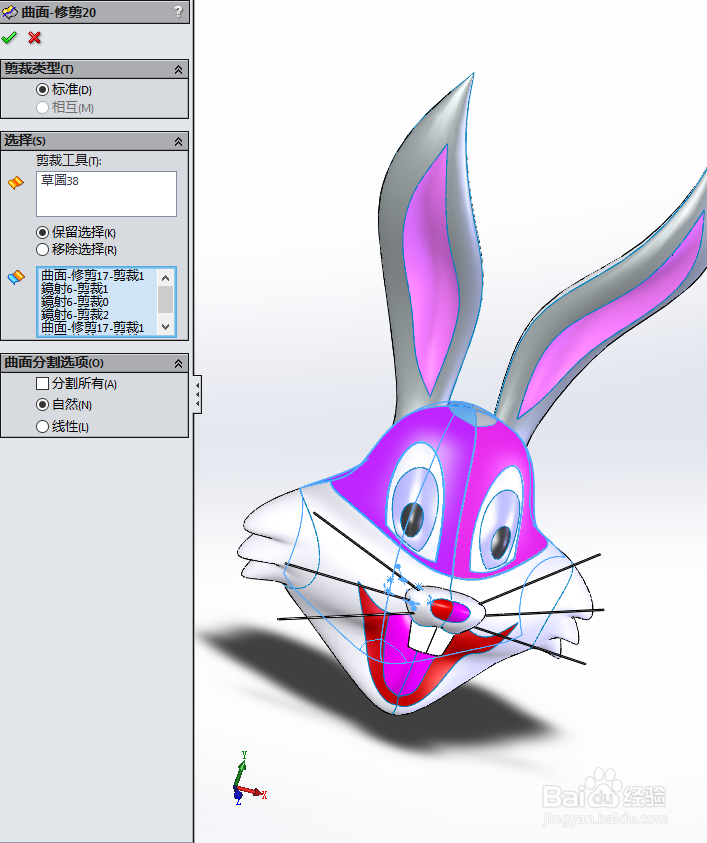Confirm the surface trim with green checkmark
This screenshot has width=707, height=843.
click(x=9, y=38)
